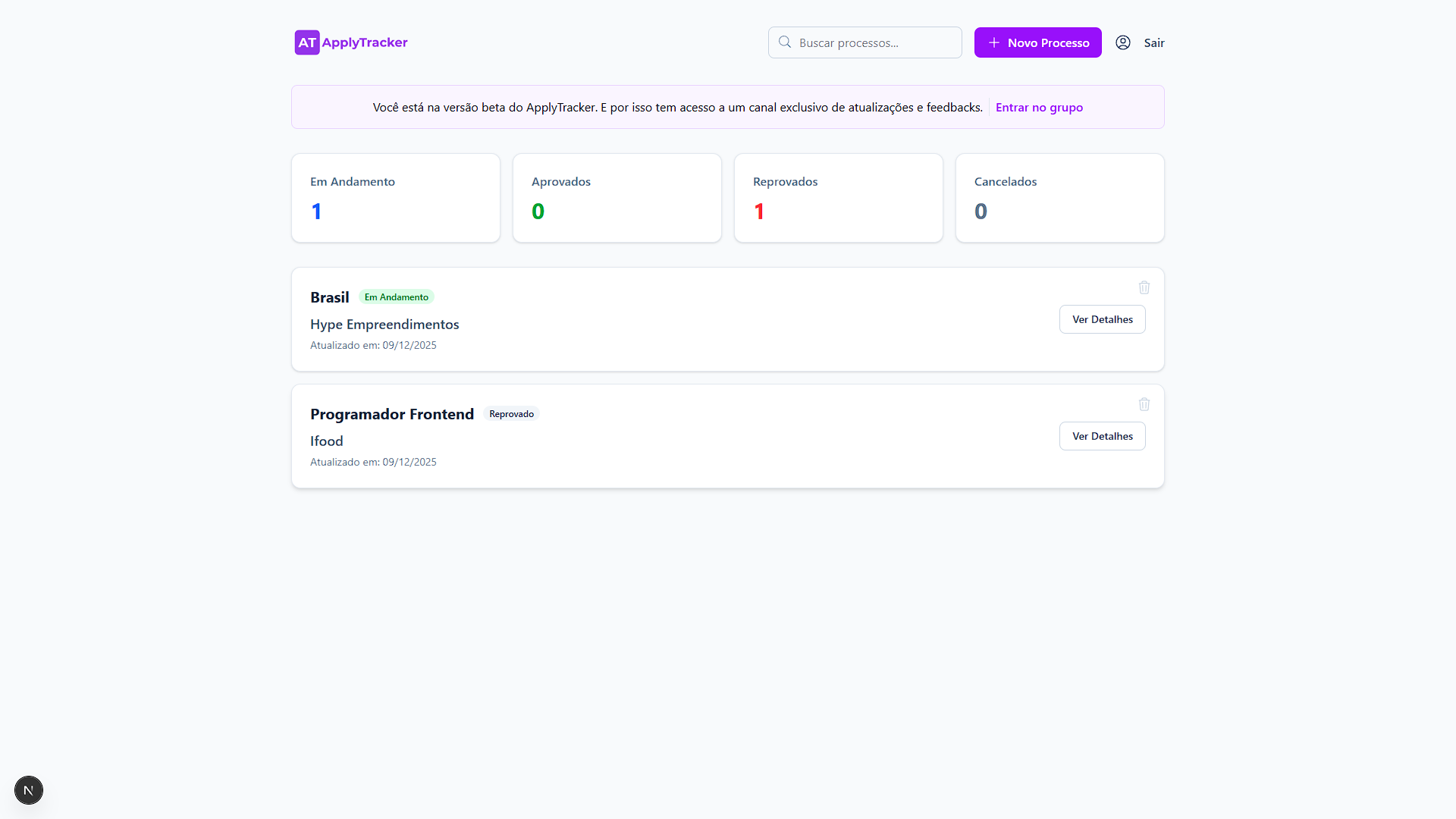The height and width of the screenshot is (819, 1456).
Task: Select the Brasil process title
Action: point(329,297)
